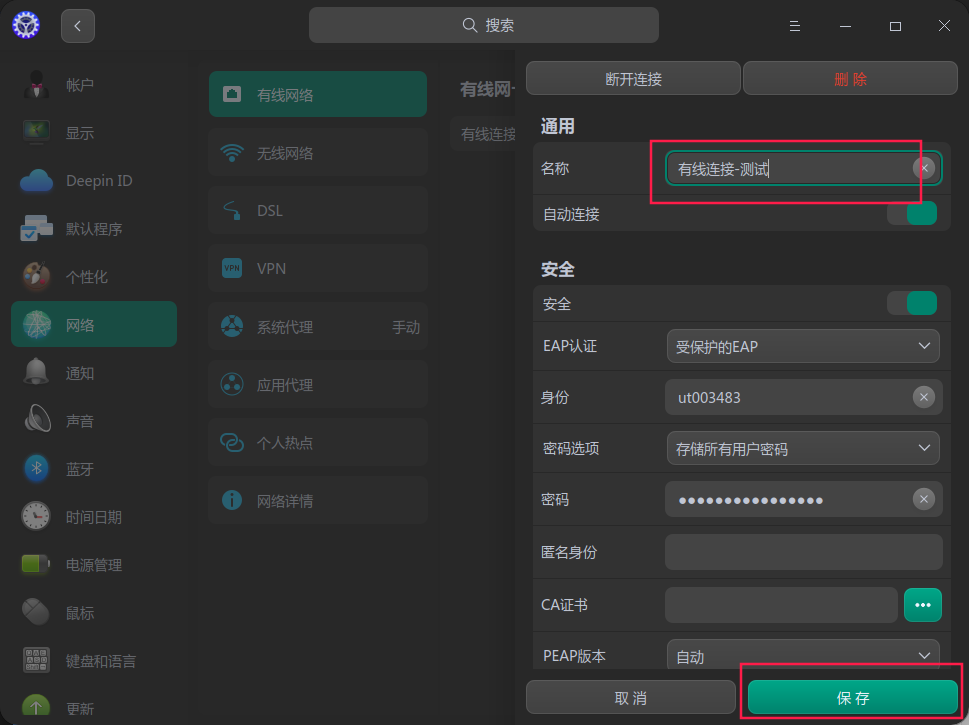Screen dimensions: 969x725
Task: Browse for CA证书 with ellipsis button
Action: (923, 604)
